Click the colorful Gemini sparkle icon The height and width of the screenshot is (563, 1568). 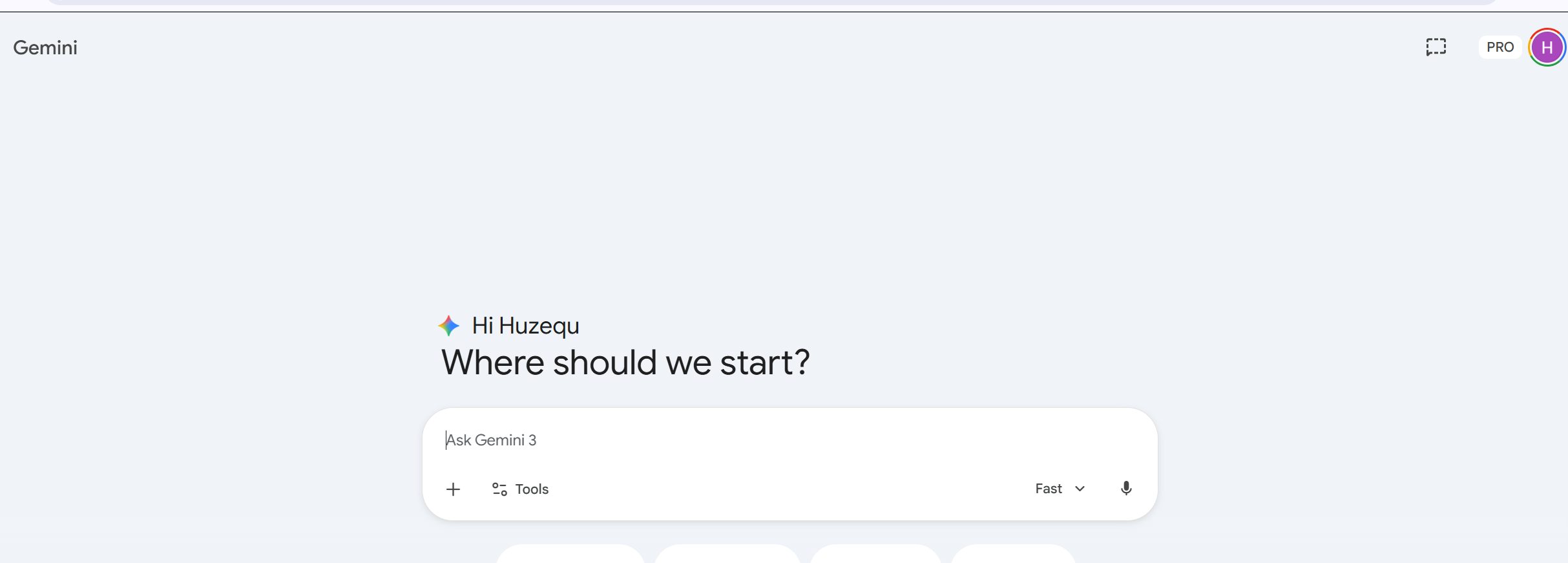(449, 326)
